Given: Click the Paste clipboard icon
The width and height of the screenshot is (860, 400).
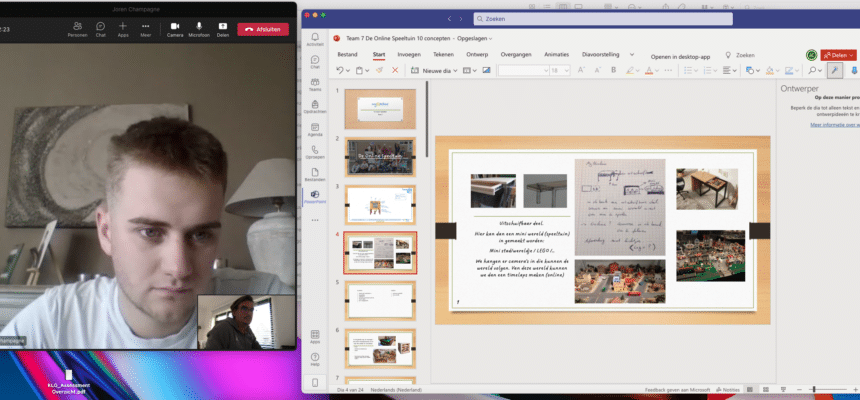Looking at the screenshot, I should [359, 70].
